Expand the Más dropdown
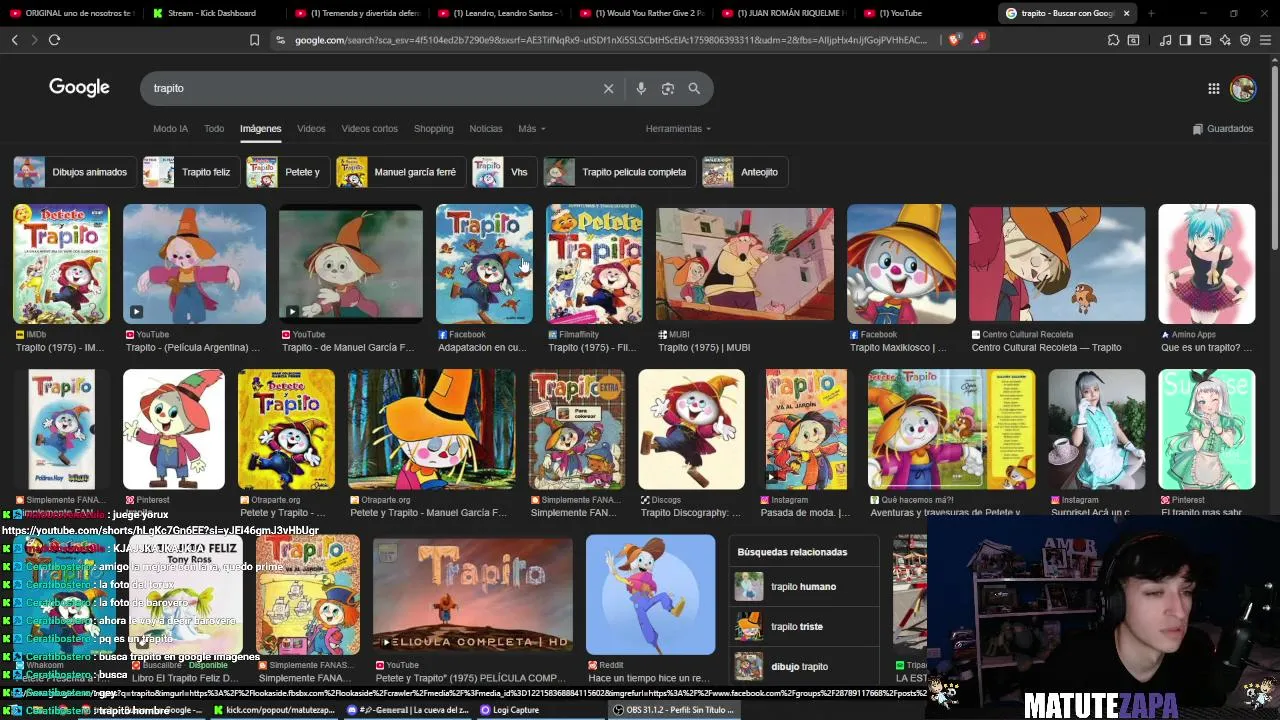1280x720 pixels. click(531, 129)
